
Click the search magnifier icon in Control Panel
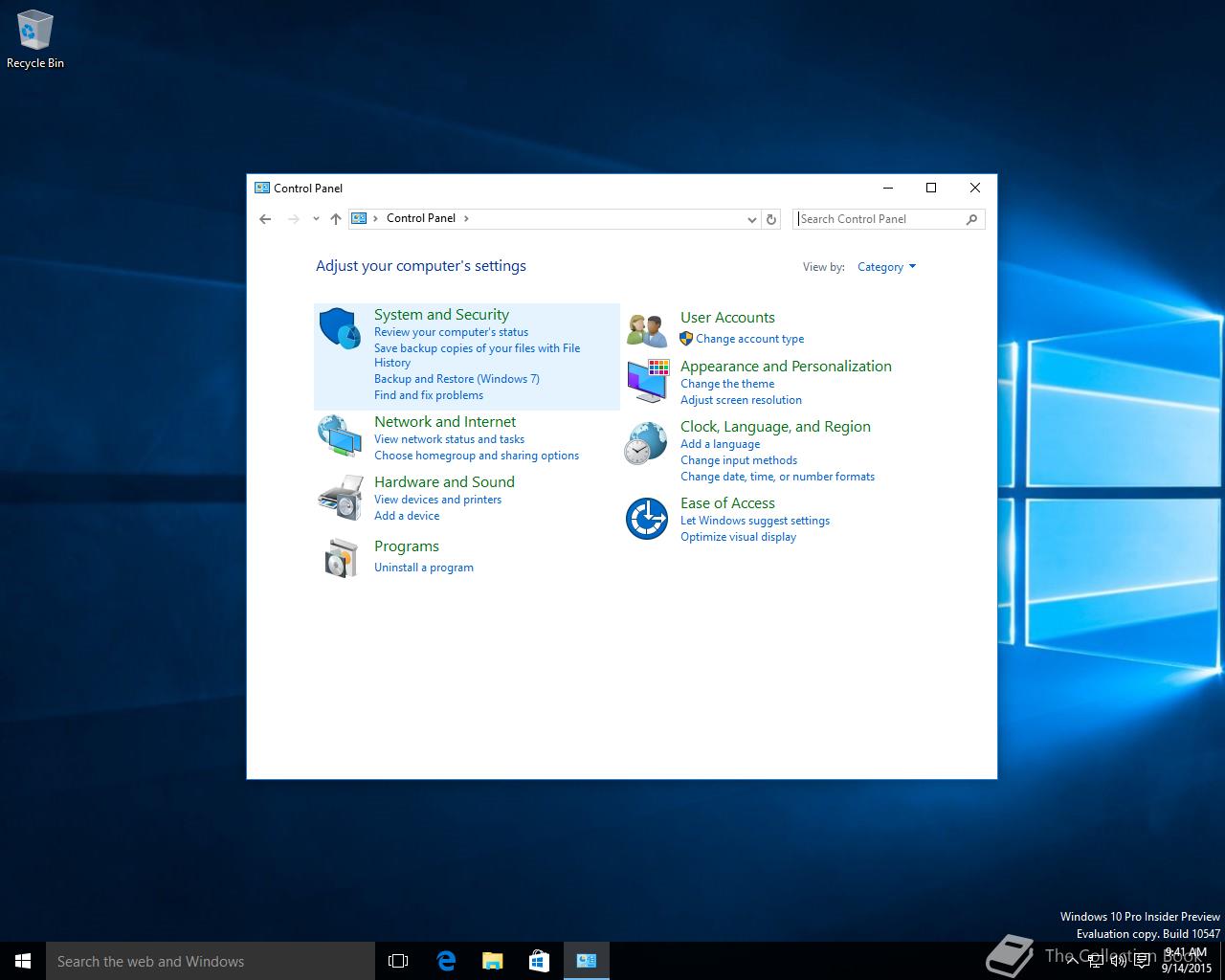point(972,219)
